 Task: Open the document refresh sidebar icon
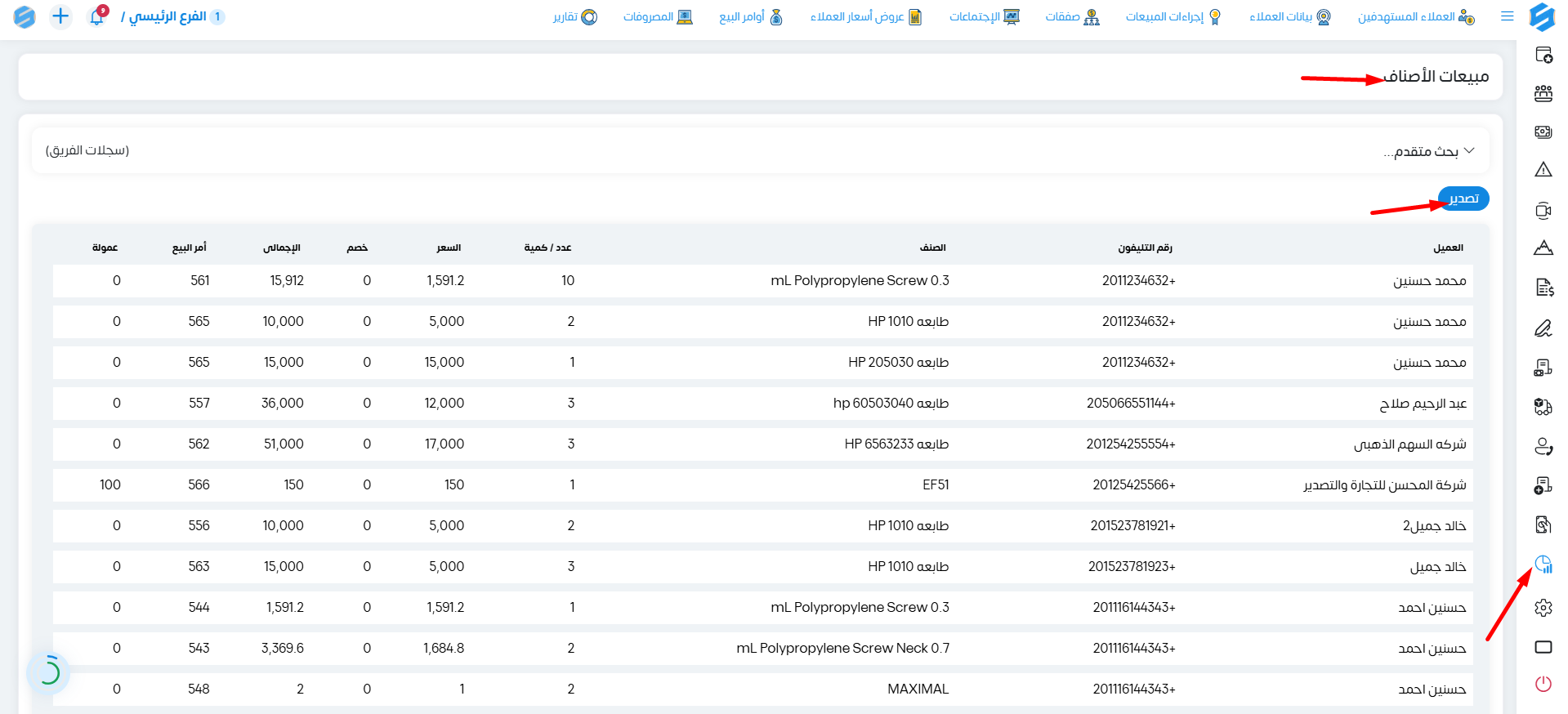(1543, 524)
